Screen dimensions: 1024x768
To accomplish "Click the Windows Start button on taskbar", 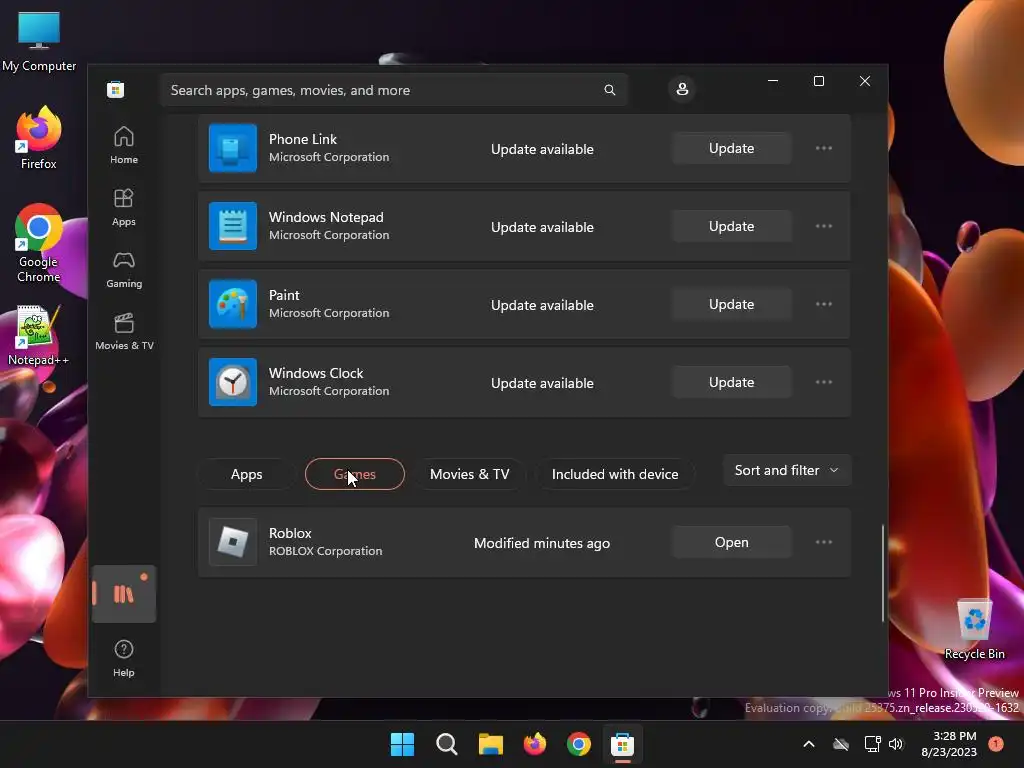I will (x=402, y=744).
